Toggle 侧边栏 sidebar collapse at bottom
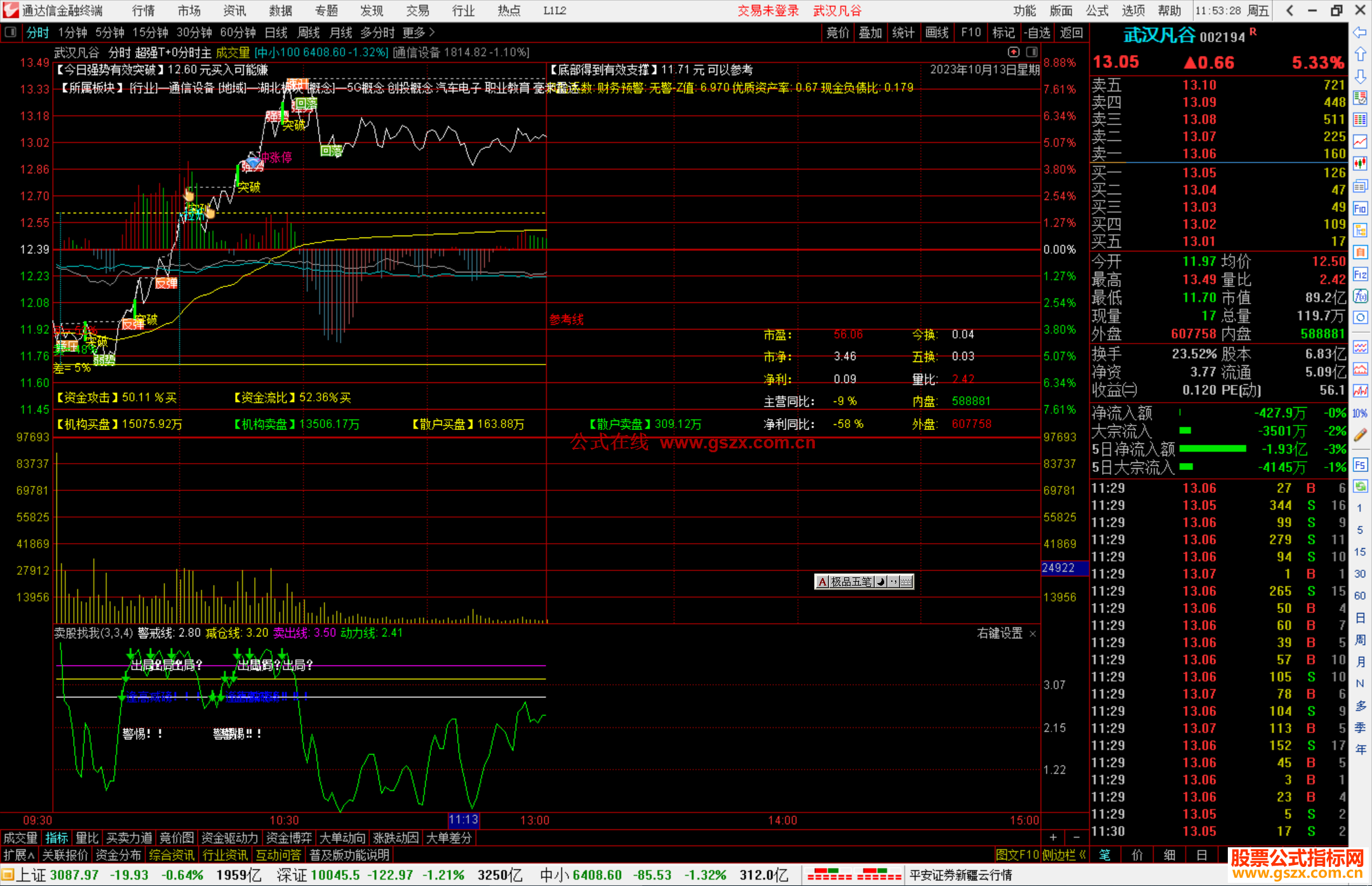Viewport: 1372px width, 886px height. pyautogui.click(x=1064, y=855)
